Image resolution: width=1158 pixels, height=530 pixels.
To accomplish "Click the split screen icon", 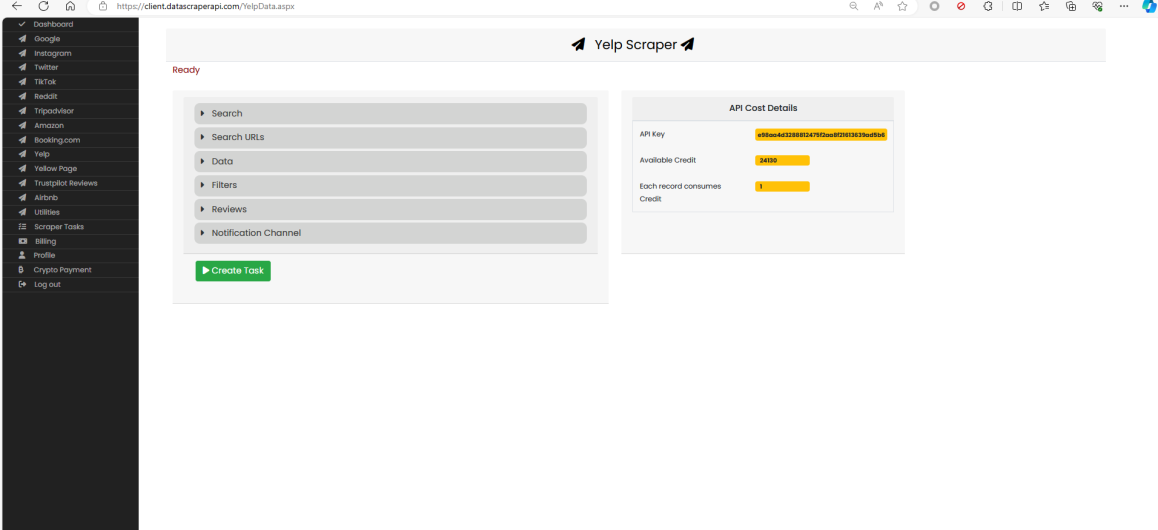I will (x=1017, y=6).
